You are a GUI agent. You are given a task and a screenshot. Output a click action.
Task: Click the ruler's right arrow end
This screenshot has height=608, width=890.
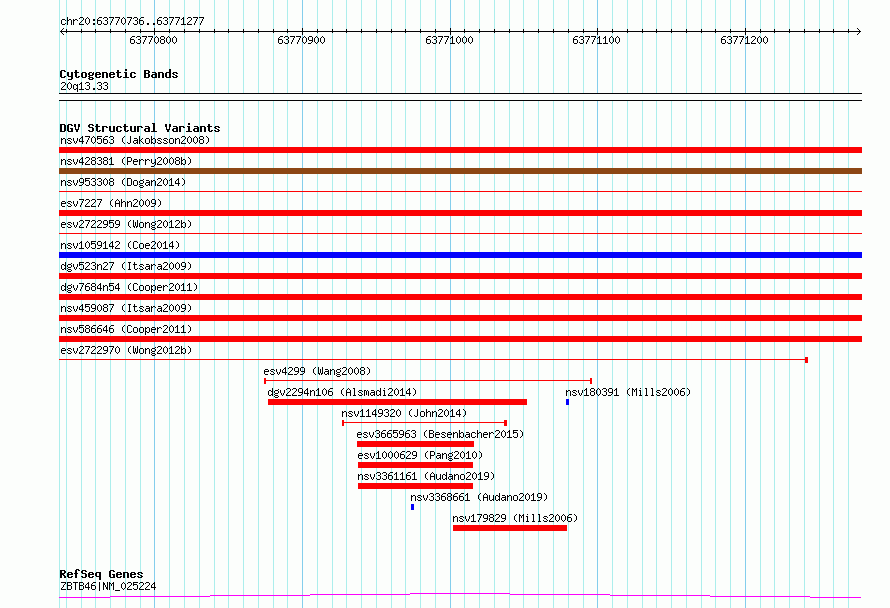coord(858,31)
